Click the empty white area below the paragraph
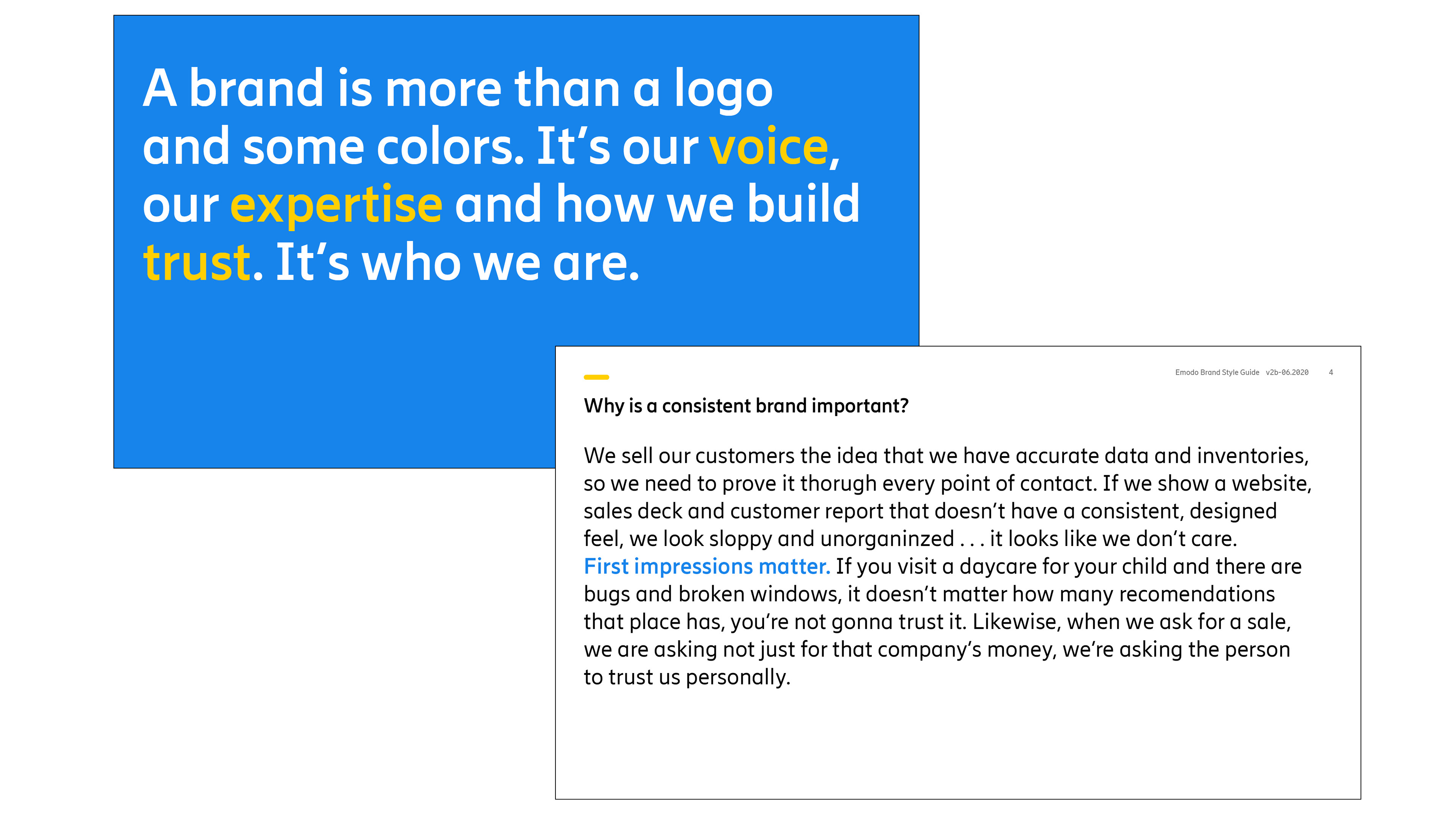Image resolution: width=1456 pixels, height=819 pixels. point(955,746)
